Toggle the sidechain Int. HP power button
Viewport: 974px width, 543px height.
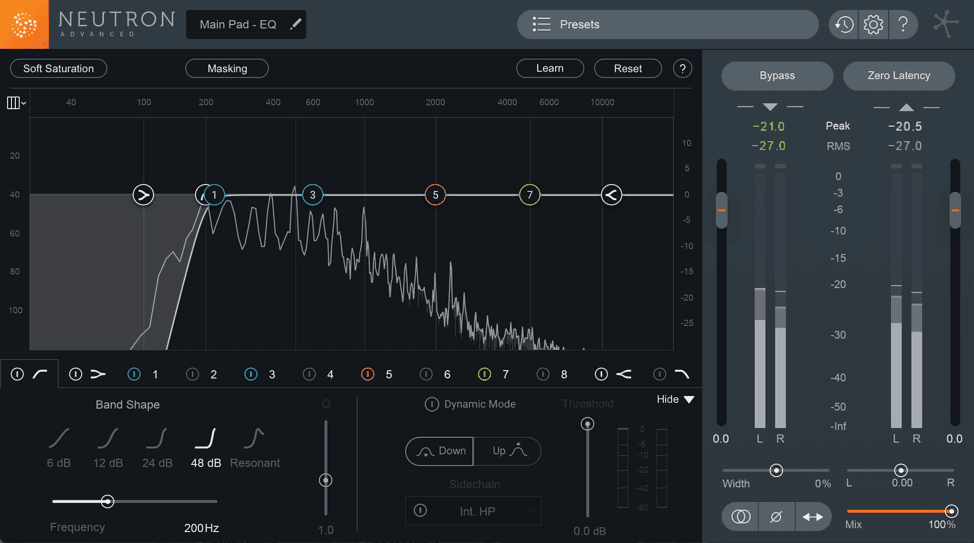[420, 511]
